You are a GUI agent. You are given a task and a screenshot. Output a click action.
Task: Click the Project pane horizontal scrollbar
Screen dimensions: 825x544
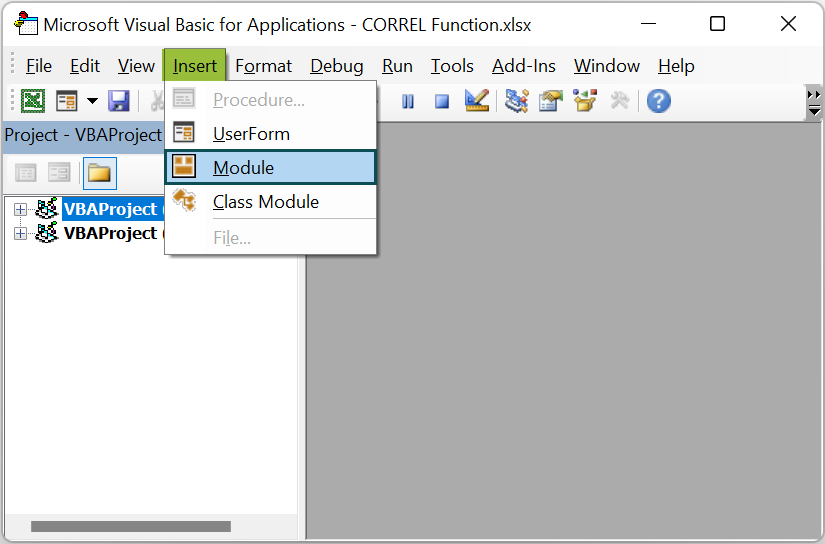pyautogui.click(x=130, y=526)
